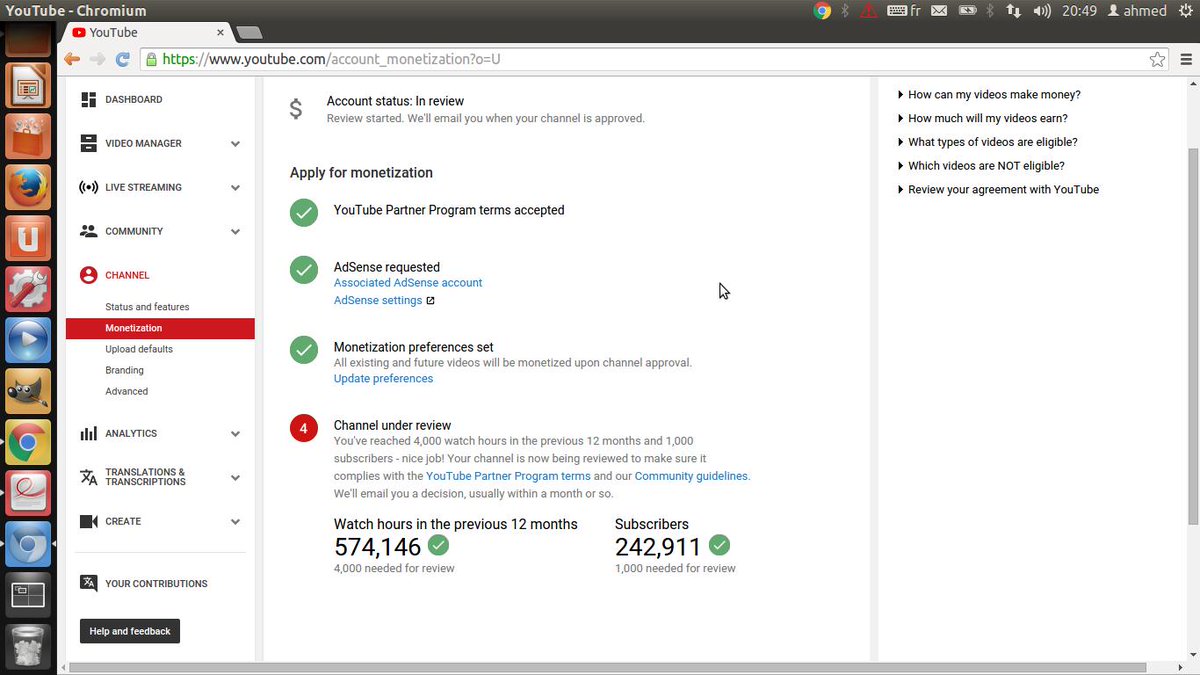Go back with the browser back arrow
1200x675 pixels.
click(72, 60)
